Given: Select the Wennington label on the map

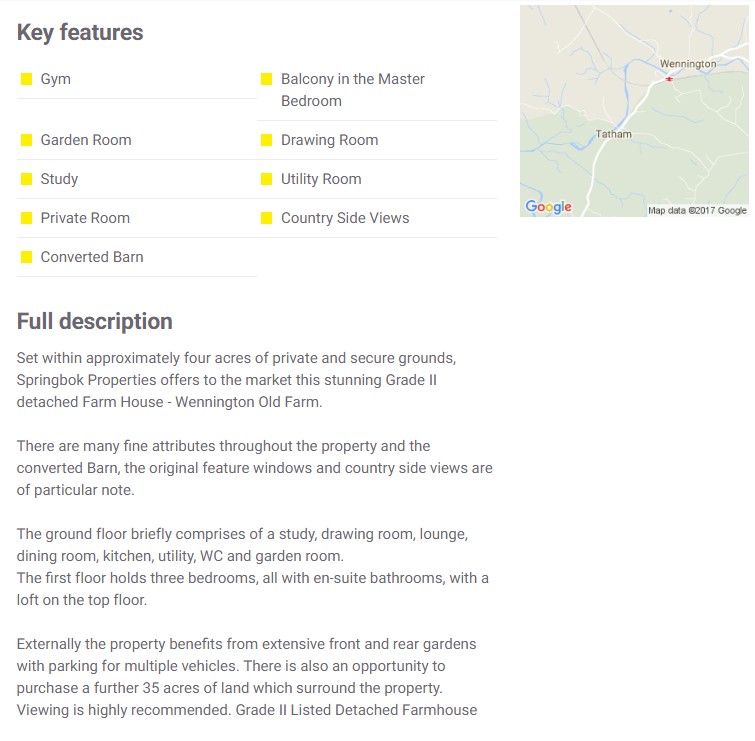Looking at the screenshot, I should point(688,64).
